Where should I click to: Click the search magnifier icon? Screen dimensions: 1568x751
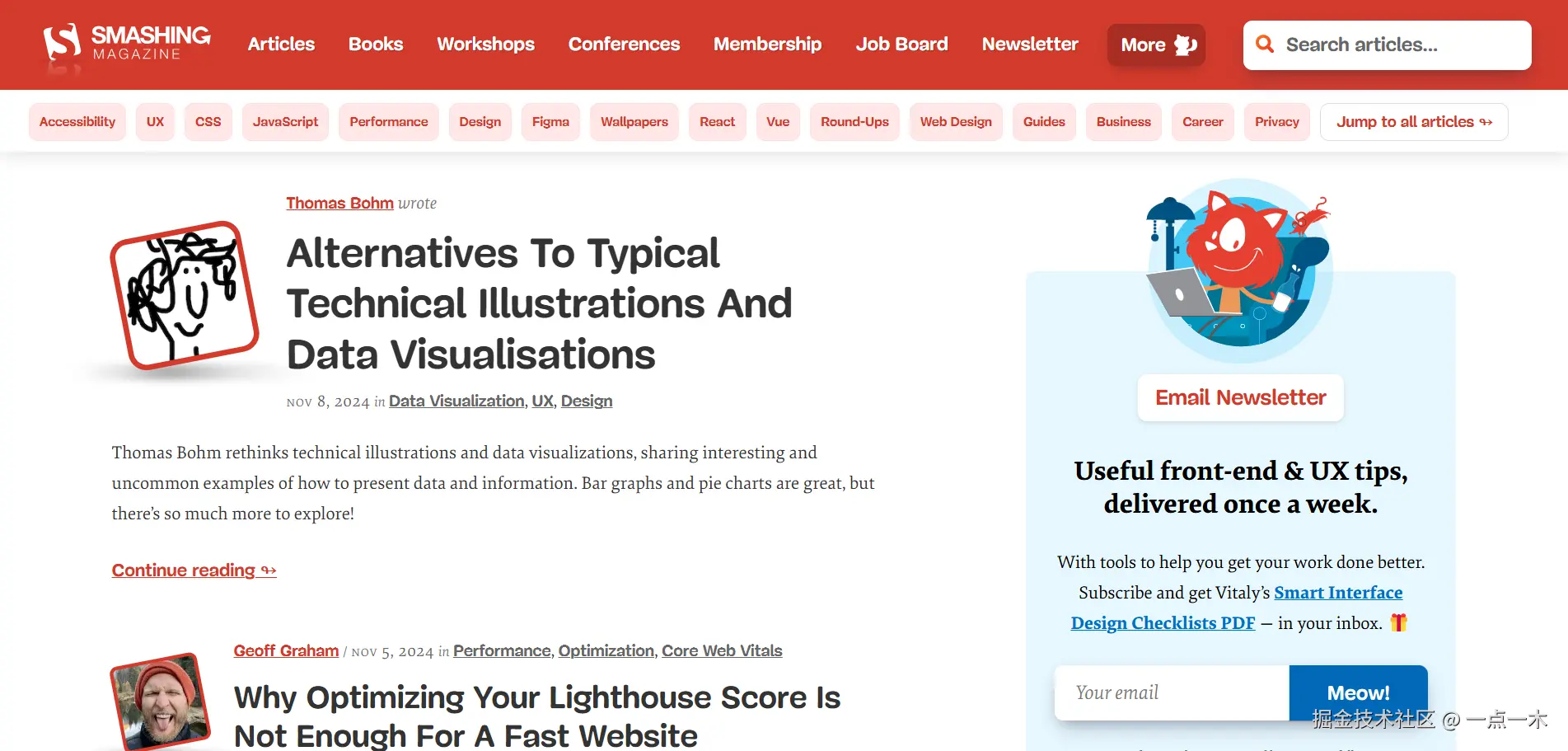coord(1265,45)
